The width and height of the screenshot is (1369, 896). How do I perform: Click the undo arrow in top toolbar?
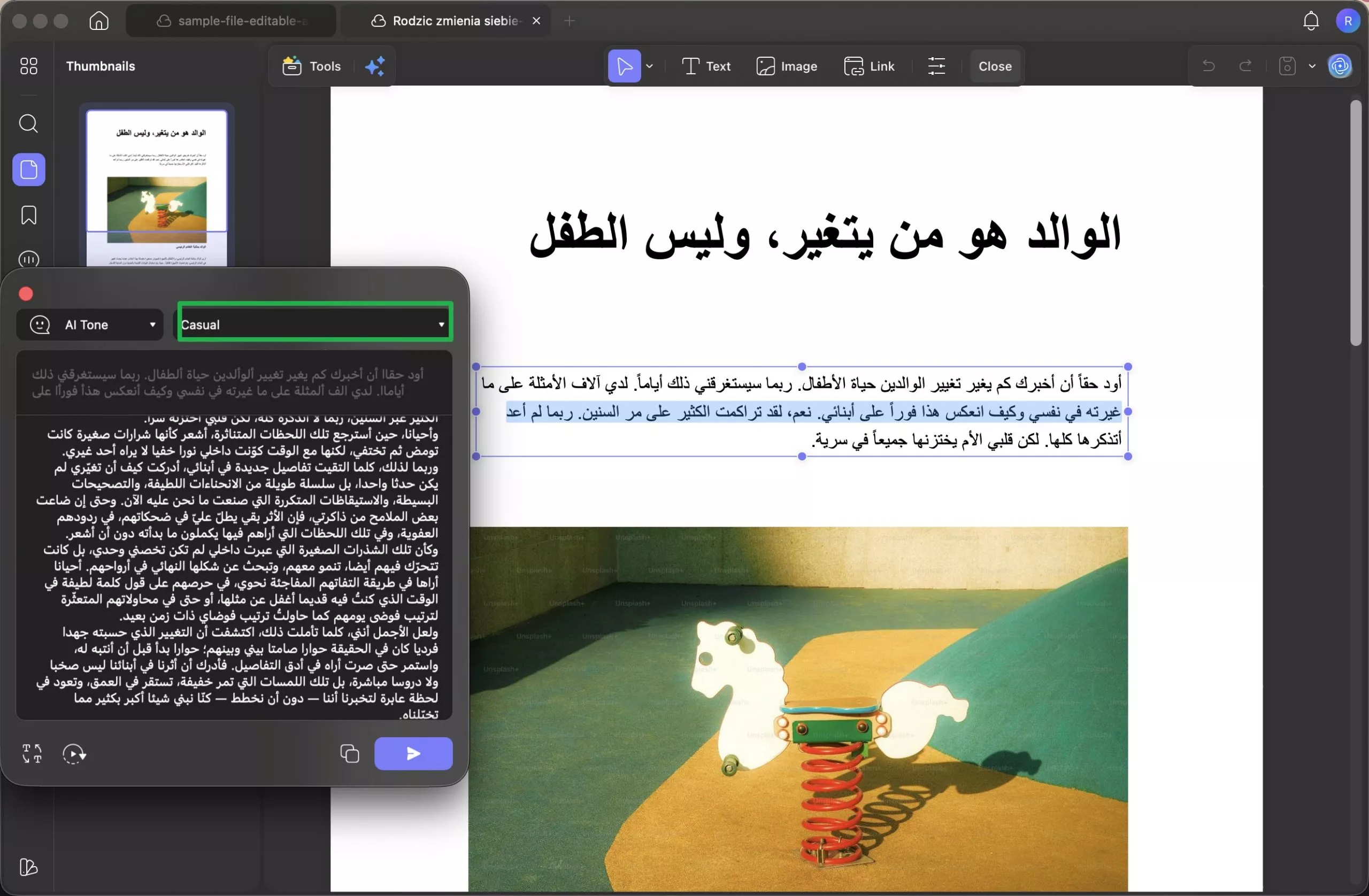pos(1209,66)
